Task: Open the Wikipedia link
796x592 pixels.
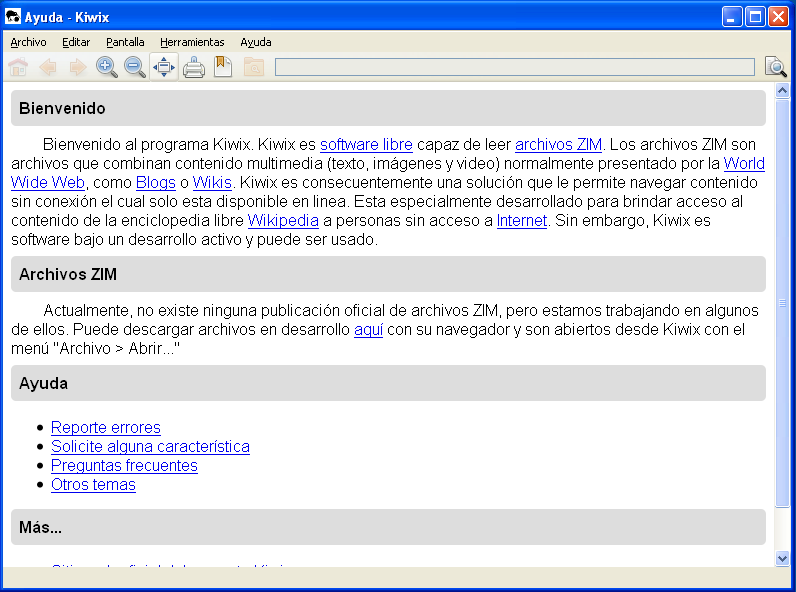Action: coord(283,221)
